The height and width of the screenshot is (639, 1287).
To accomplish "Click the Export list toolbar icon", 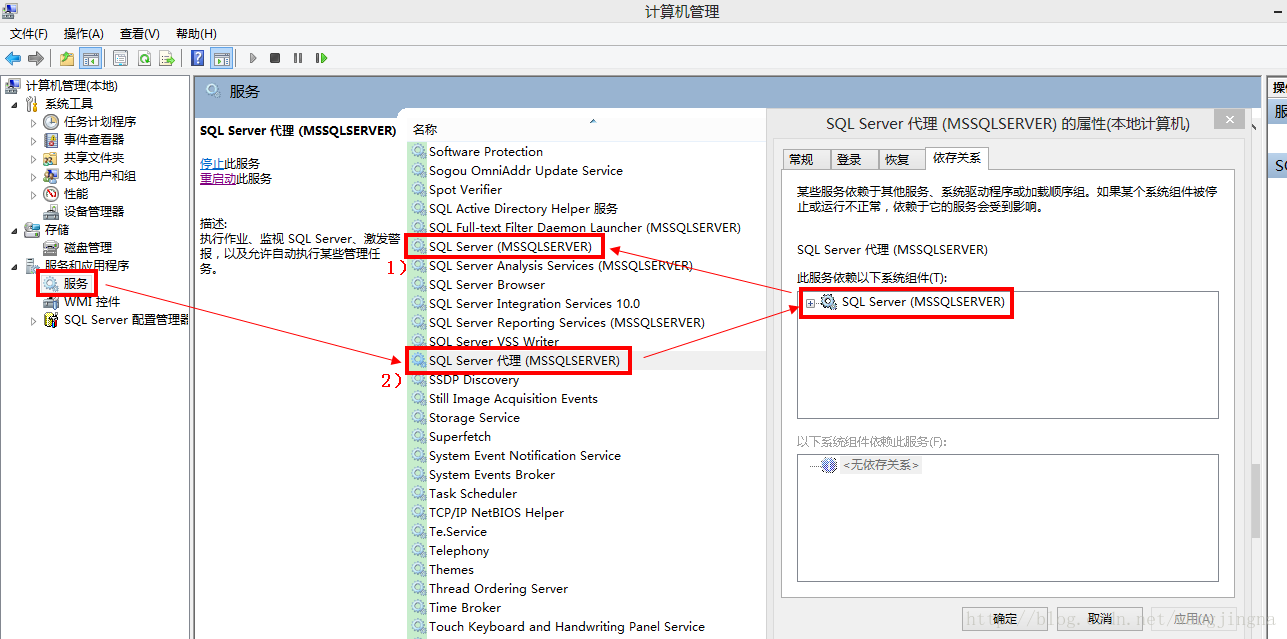I will click(167, 58).
